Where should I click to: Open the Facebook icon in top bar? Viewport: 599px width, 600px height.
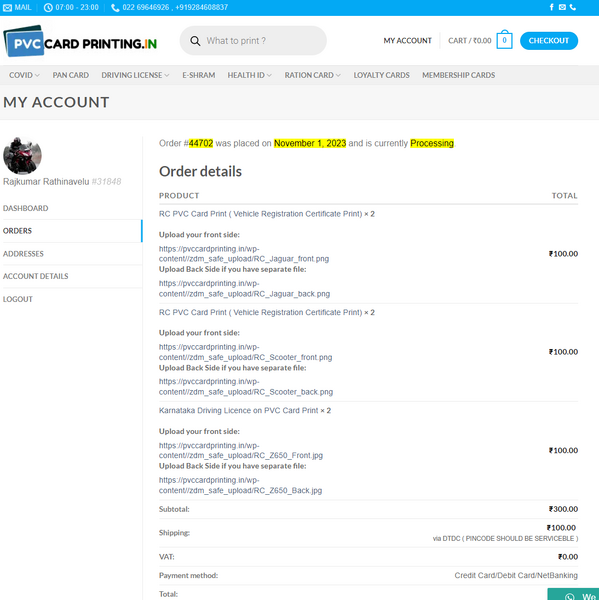[552, 7]
